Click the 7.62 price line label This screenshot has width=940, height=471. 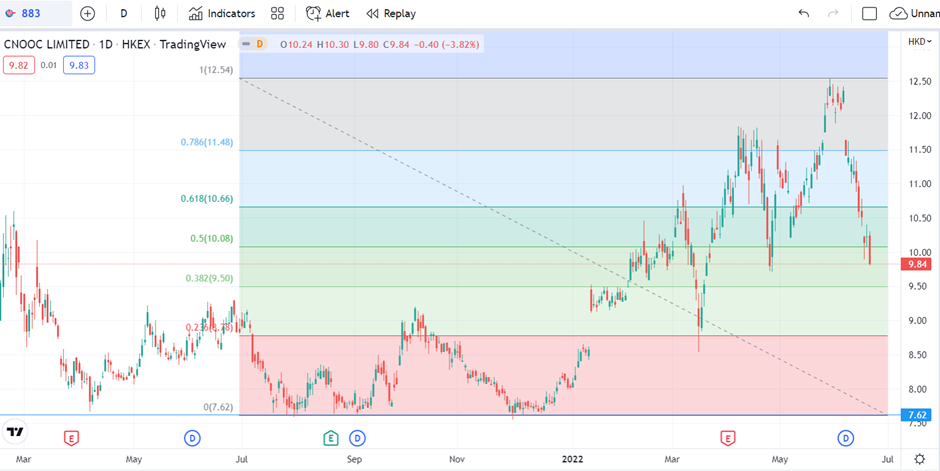pyautogui.click(x=919, y=415)
